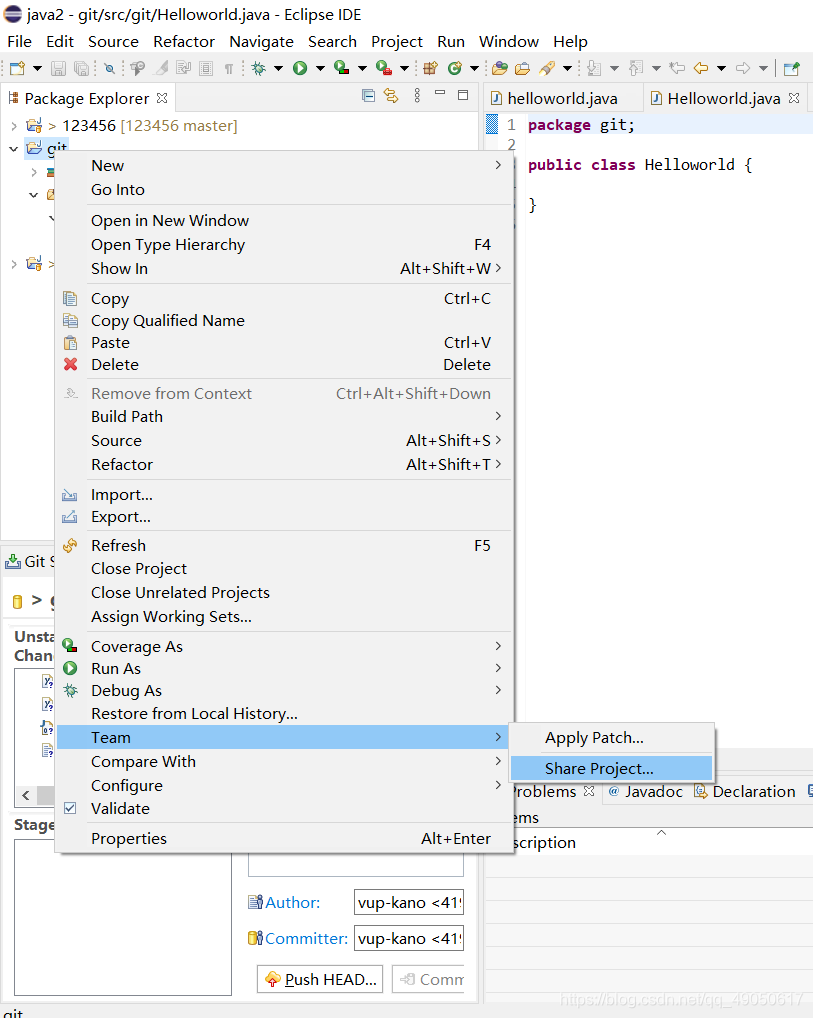This screenshot has width=813, height=1018.
Task: Choose Restore from Local History... entry
Action: pyautogui.click(x=284, y=714)
